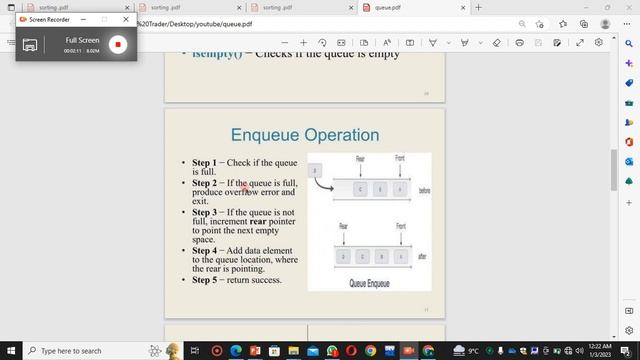This screenshot has width=640, height=360.
Task: Open the PDF toolbar settings gear
Action: (x=598, y=43)
